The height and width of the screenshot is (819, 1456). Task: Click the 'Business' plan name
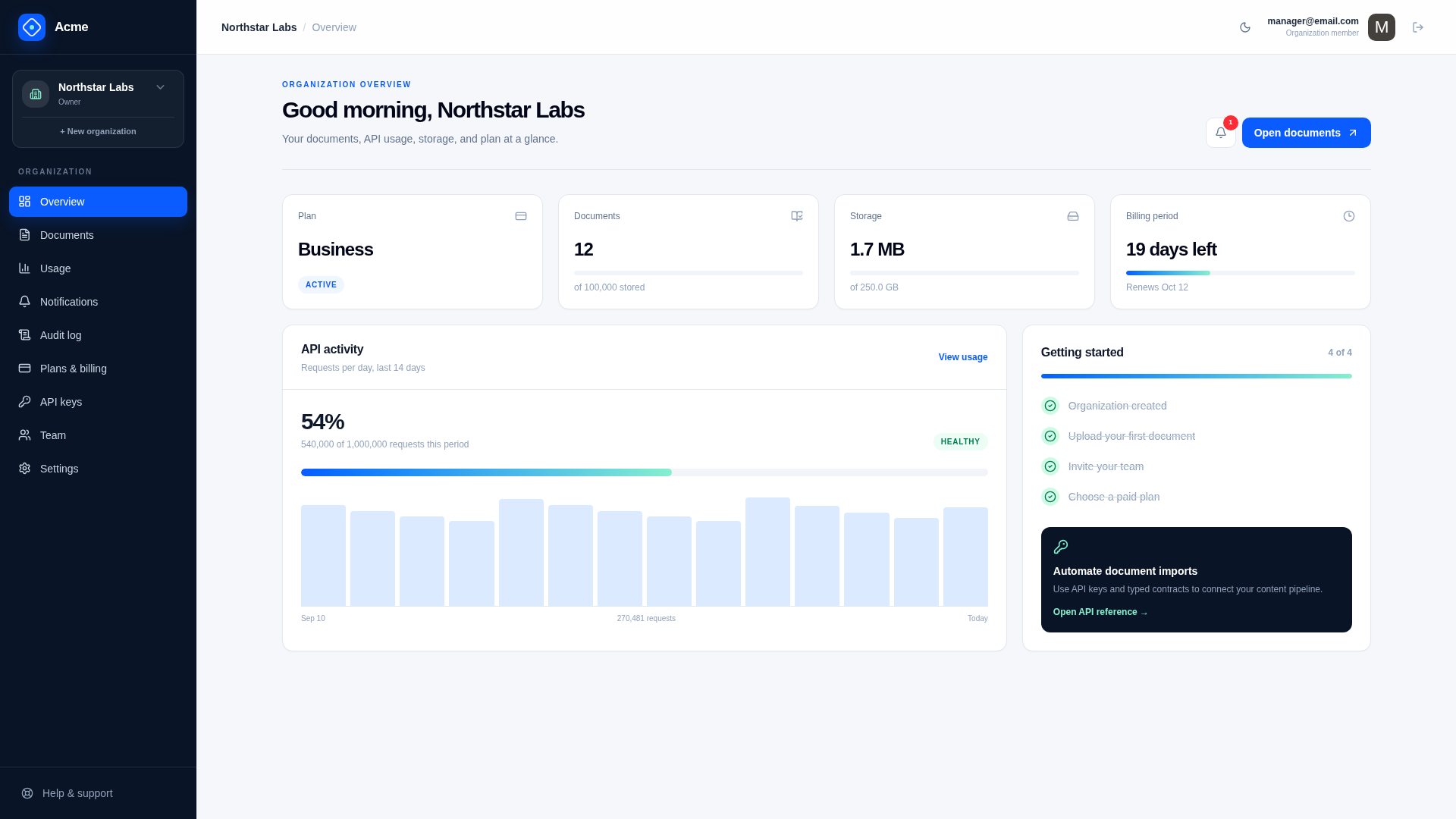pos(335,249)
